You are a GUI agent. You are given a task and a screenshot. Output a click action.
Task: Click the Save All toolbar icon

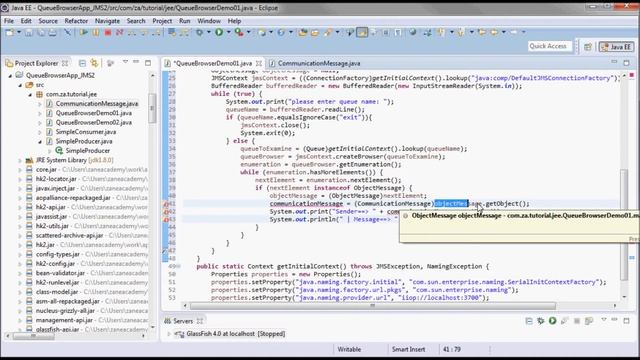41,32
